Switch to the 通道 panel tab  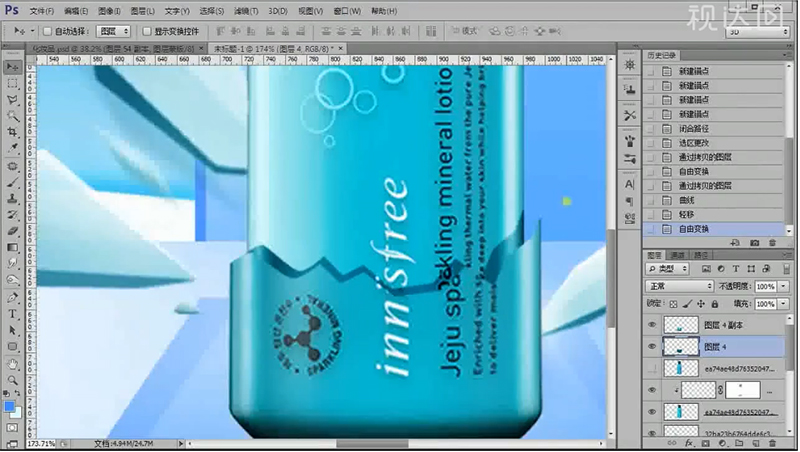[678, 255]
